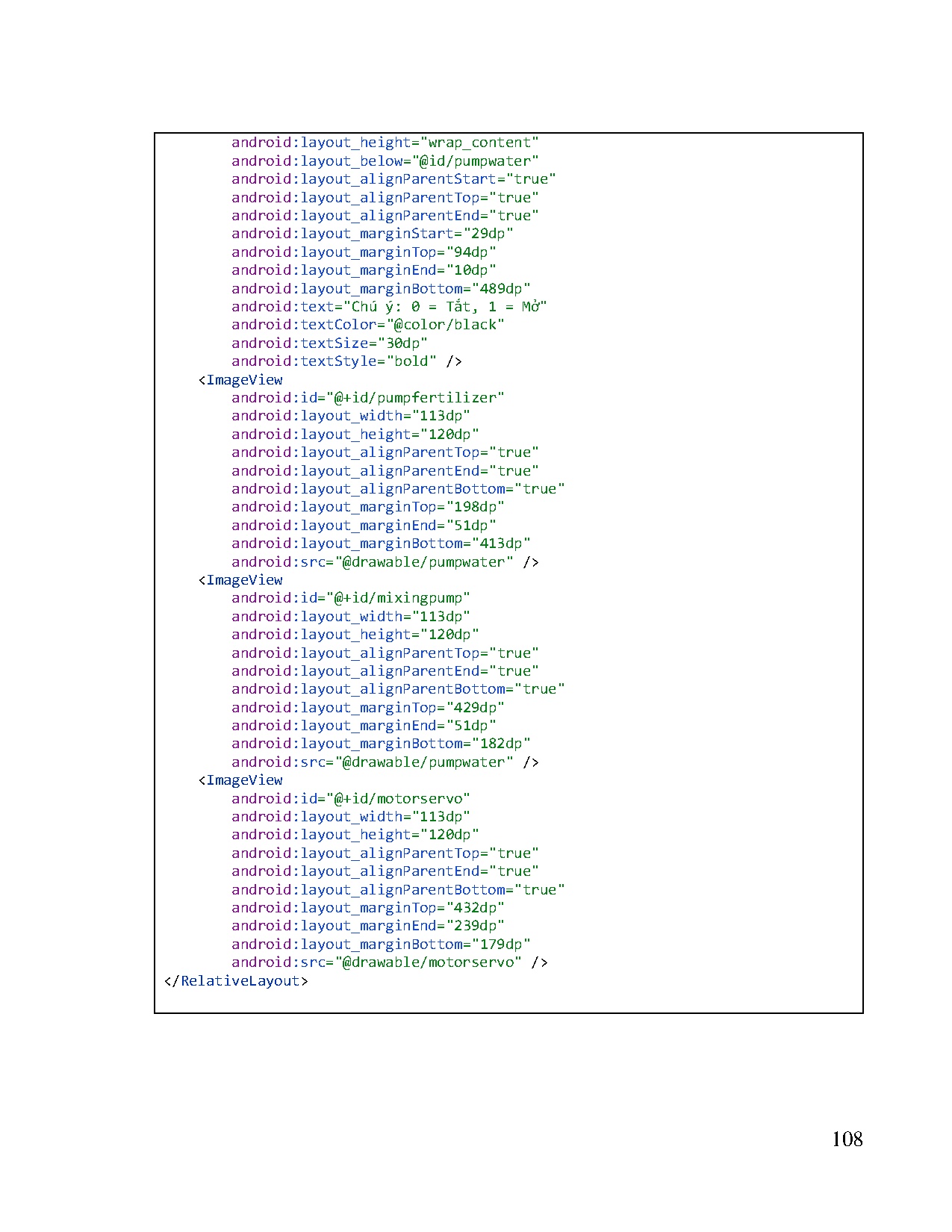The height and width of the screenshot is (1232, 952).
Task: Click the layout_marginStart 29dp line
Action: [x=372, y=234]
